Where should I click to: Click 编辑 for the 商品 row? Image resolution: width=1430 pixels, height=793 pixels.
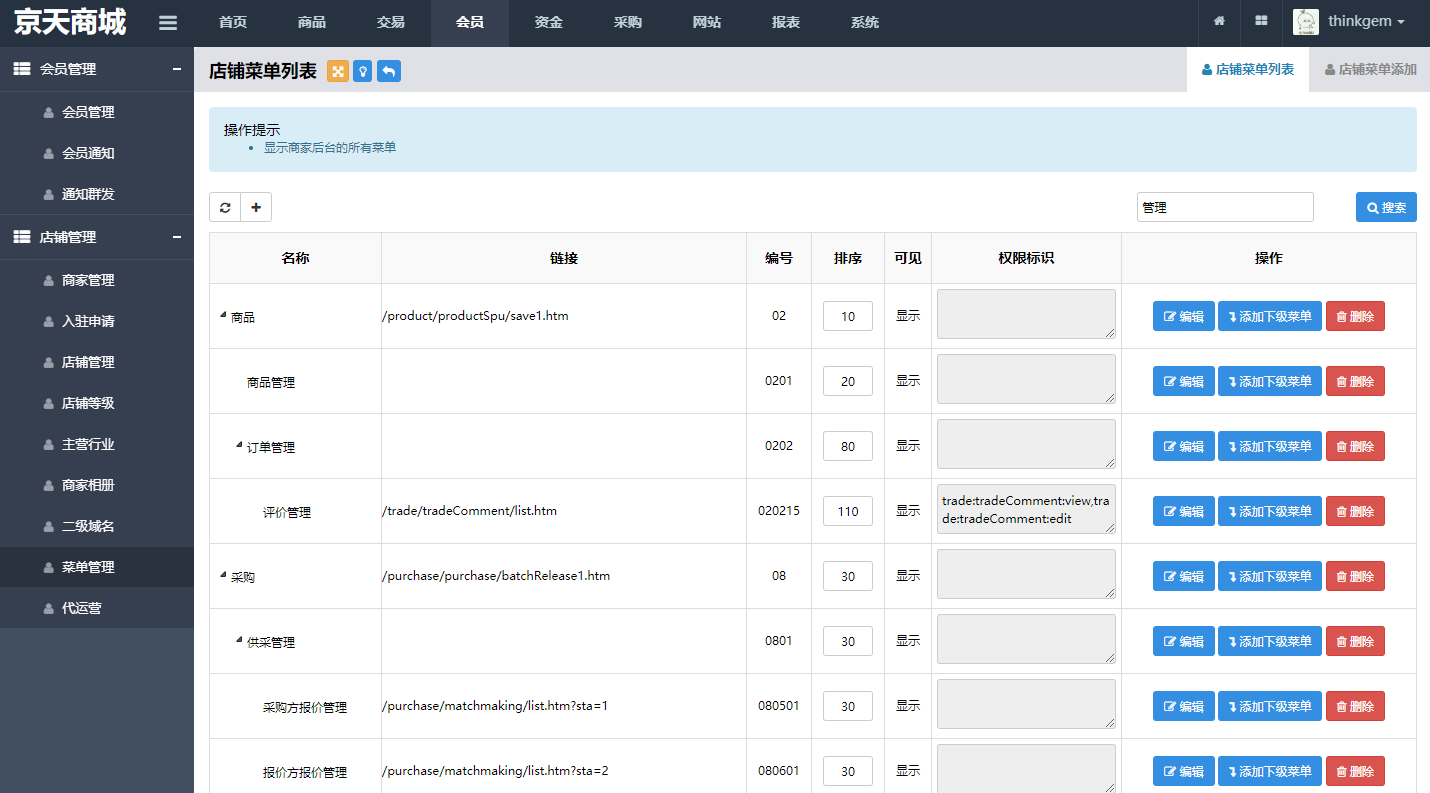pos(1184,316)
